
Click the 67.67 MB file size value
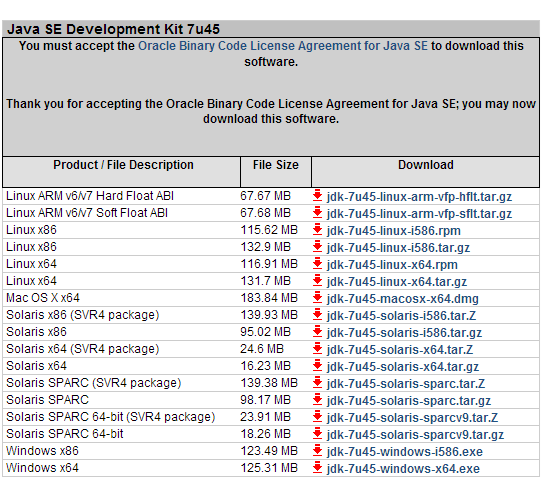[265, 196]
